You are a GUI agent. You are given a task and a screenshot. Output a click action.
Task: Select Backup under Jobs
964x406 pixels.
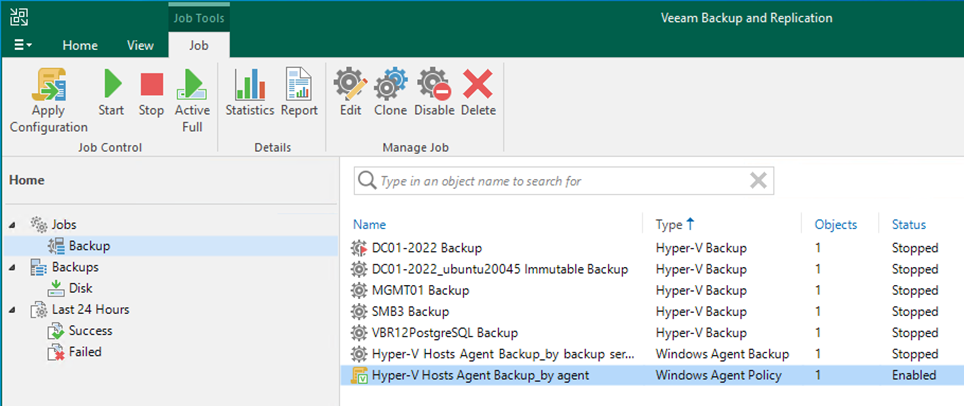[x=89, y=246]
